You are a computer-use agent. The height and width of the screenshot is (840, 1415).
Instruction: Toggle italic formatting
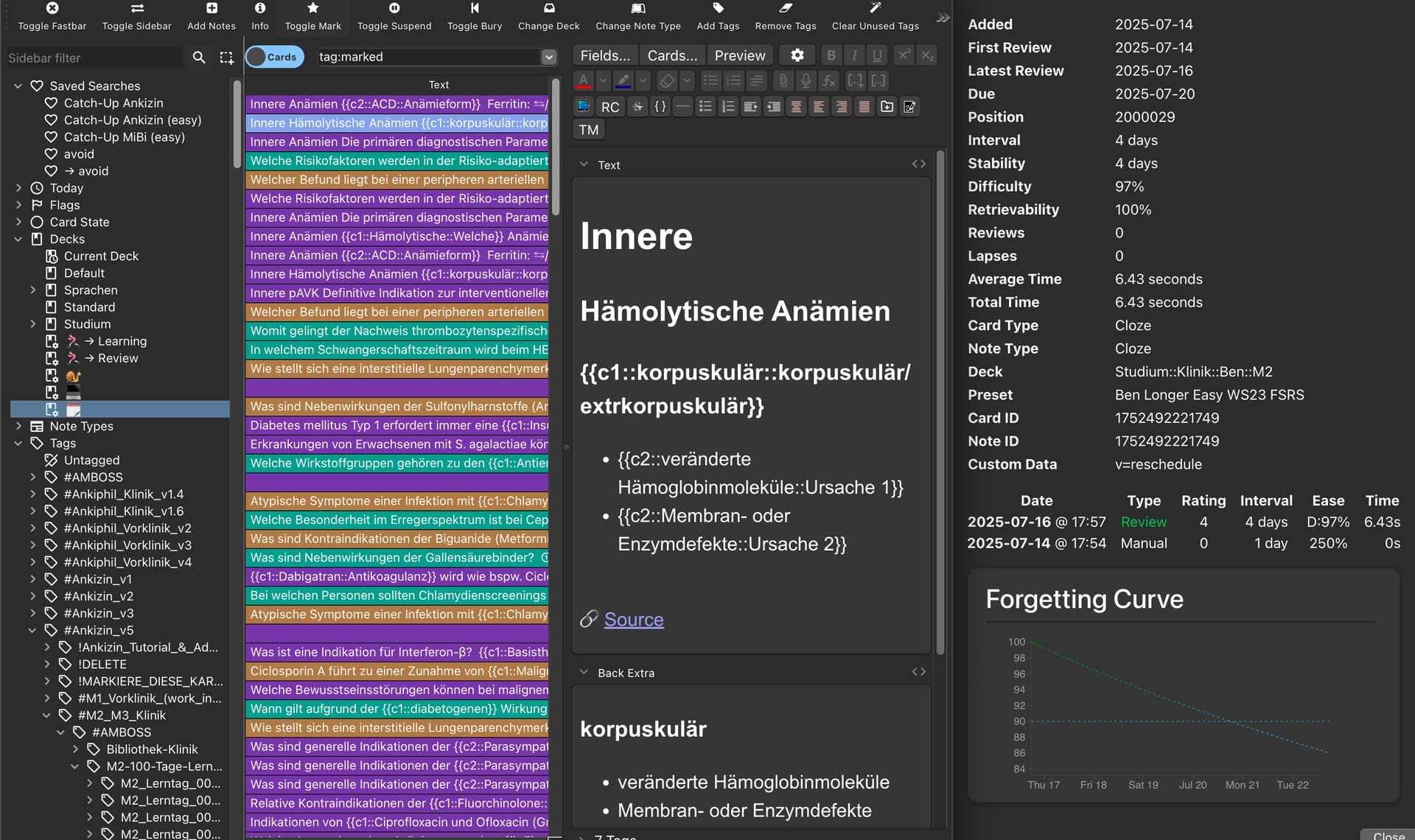click(x=854, y=55)
